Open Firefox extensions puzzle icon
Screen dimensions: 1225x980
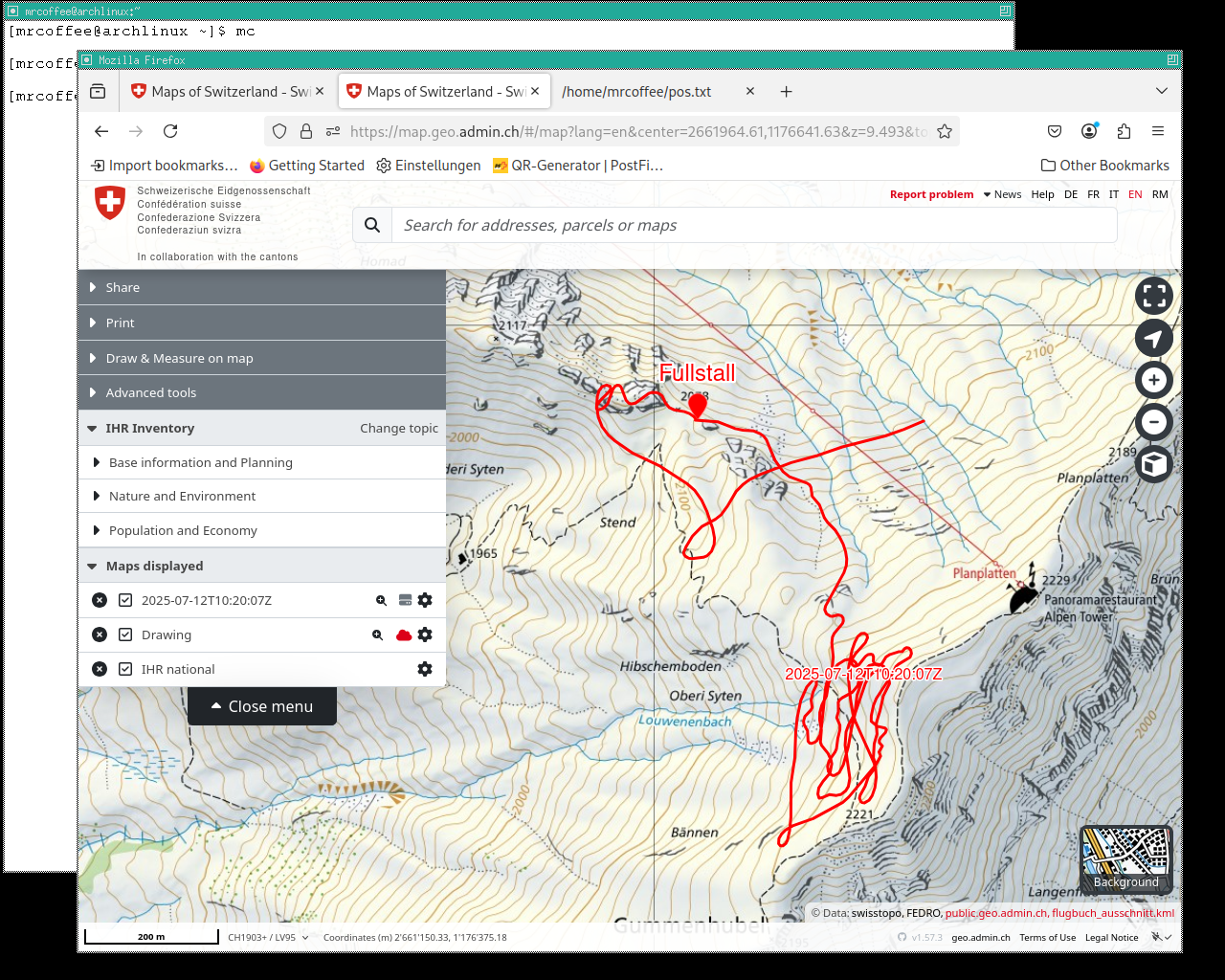click(1124, 131)
